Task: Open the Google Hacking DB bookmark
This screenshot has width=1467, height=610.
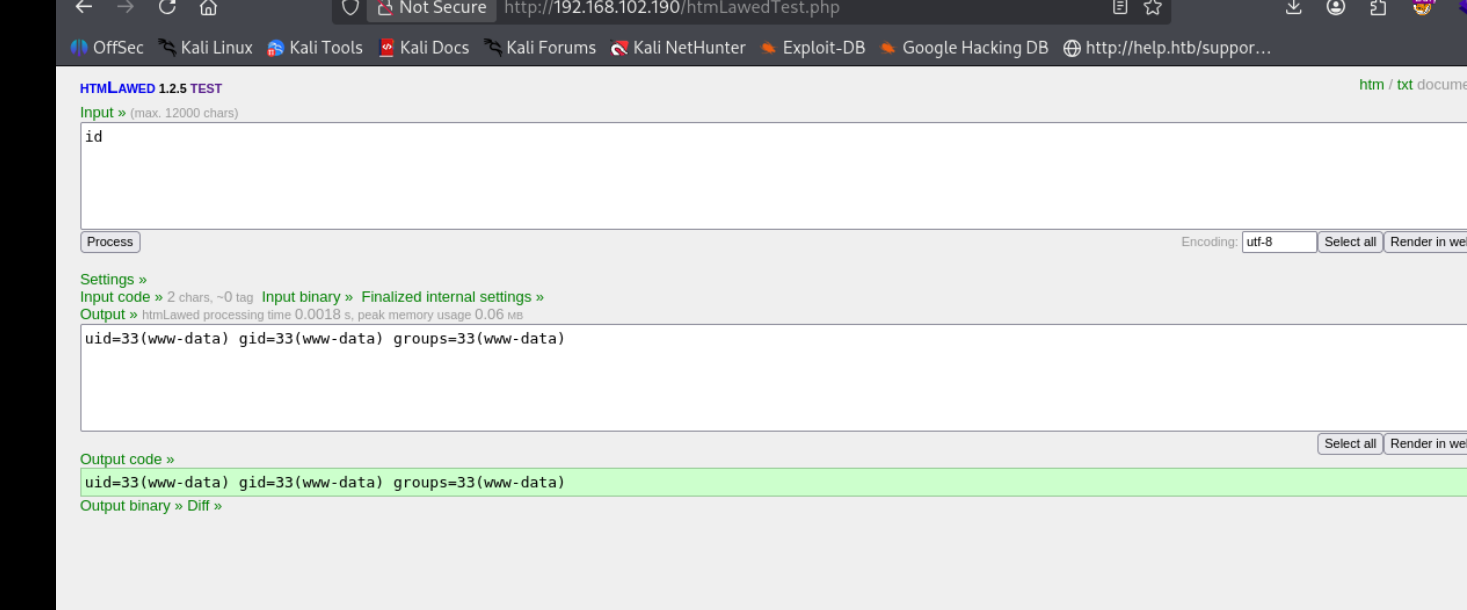Action: [964, 47]
